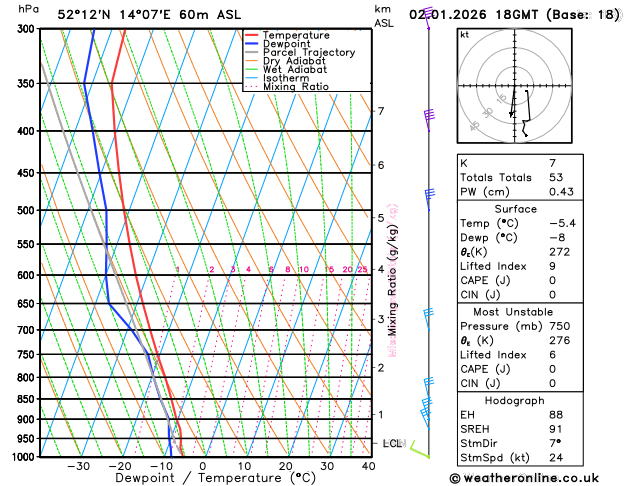Click the StmSpd (kt) value 24
The height and width of the screenshot is (486, 629).
(556, 458)
